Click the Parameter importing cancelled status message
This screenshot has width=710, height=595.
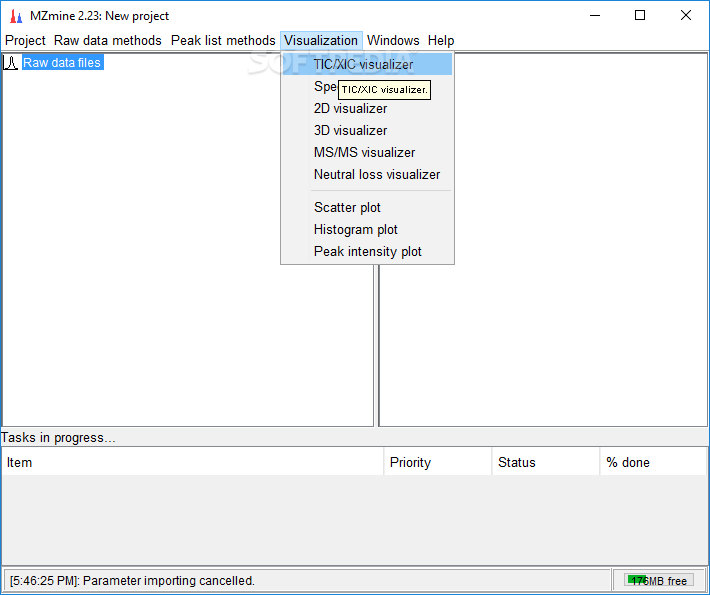132,581
